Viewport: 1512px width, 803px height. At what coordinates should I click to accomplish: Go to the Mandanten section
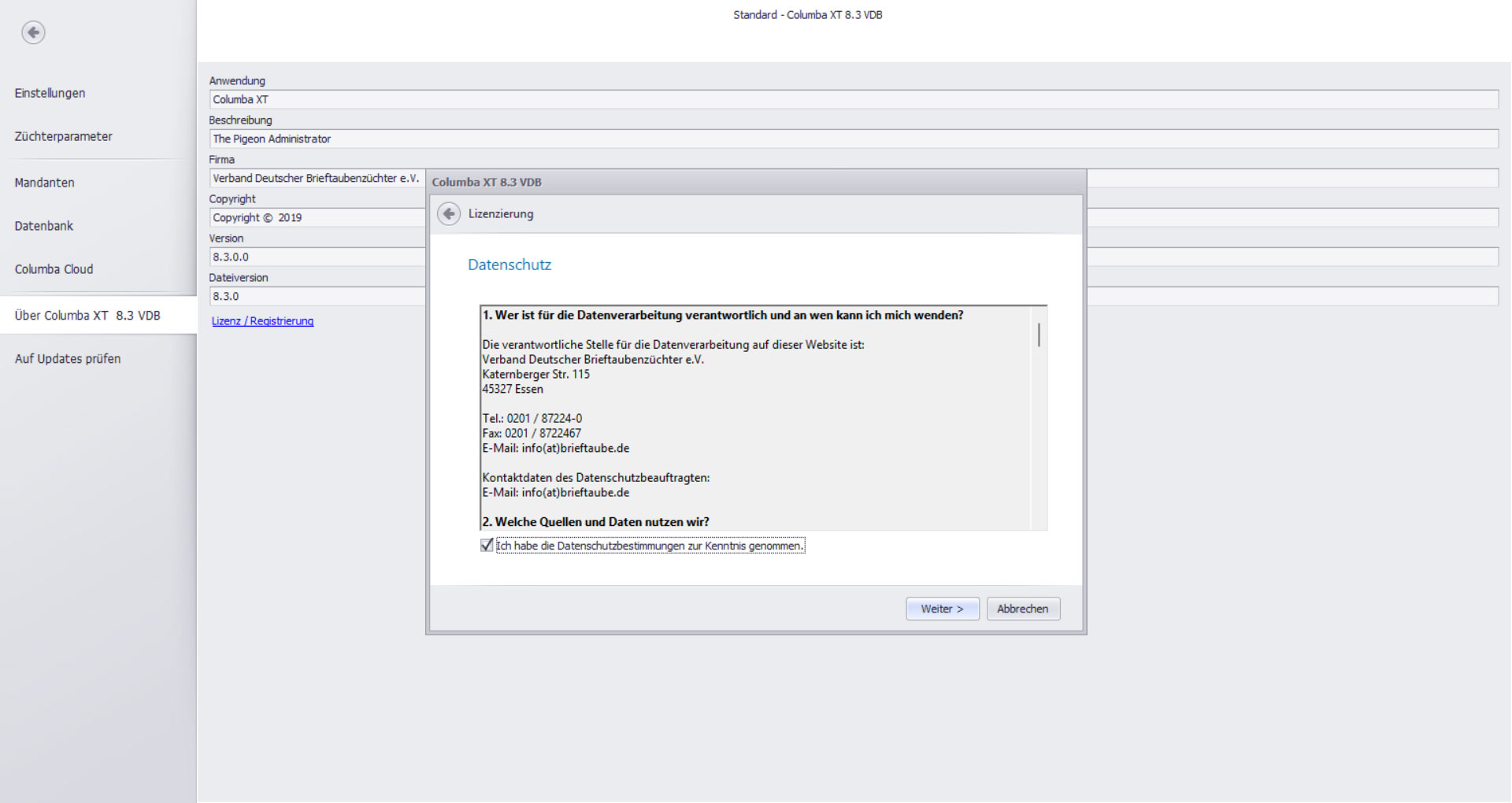point(44,183)
